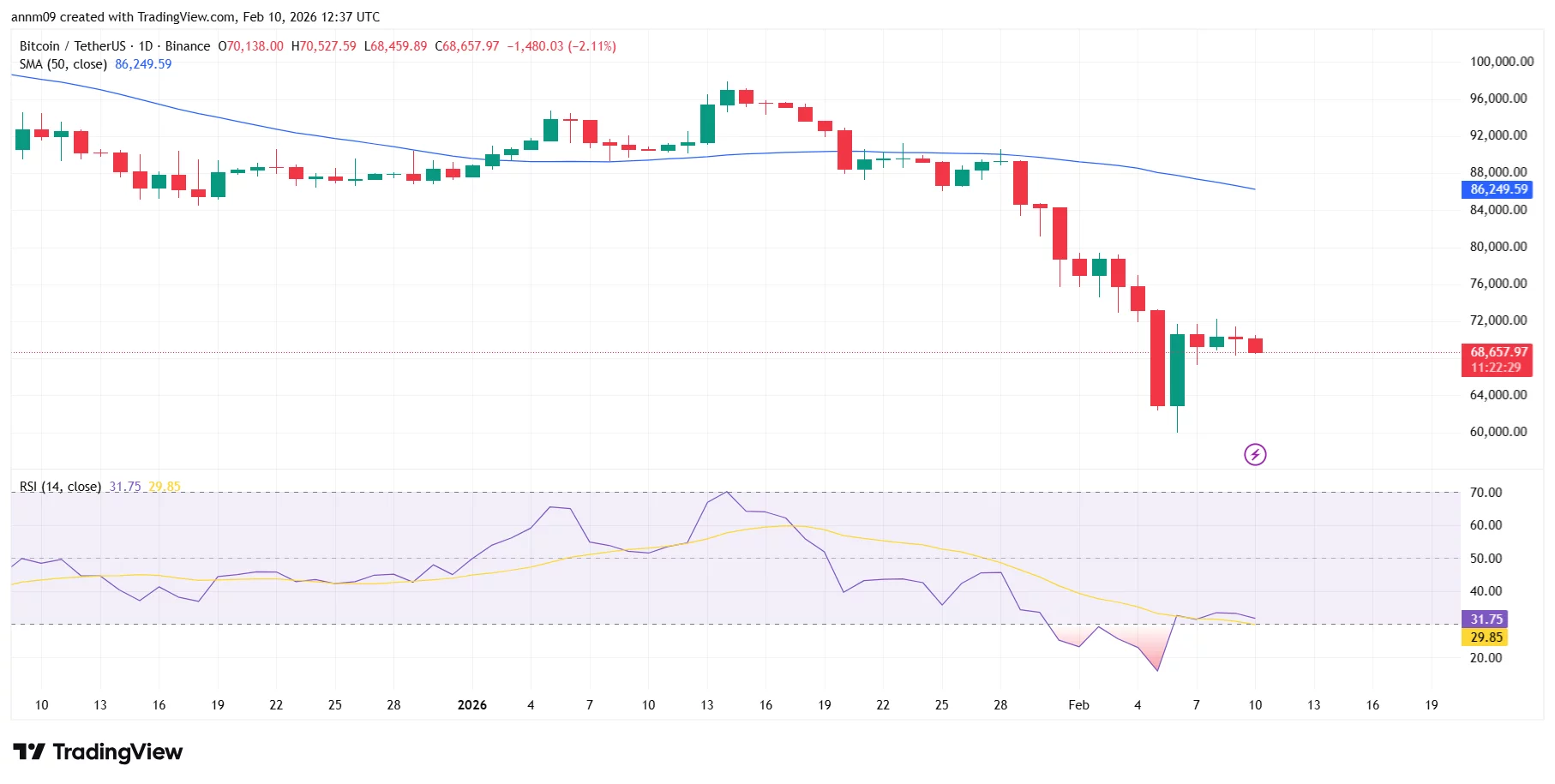Expand the Bitcoin / TetherUS symbol selector
The image size is (1555, 784).
[73, 46]
